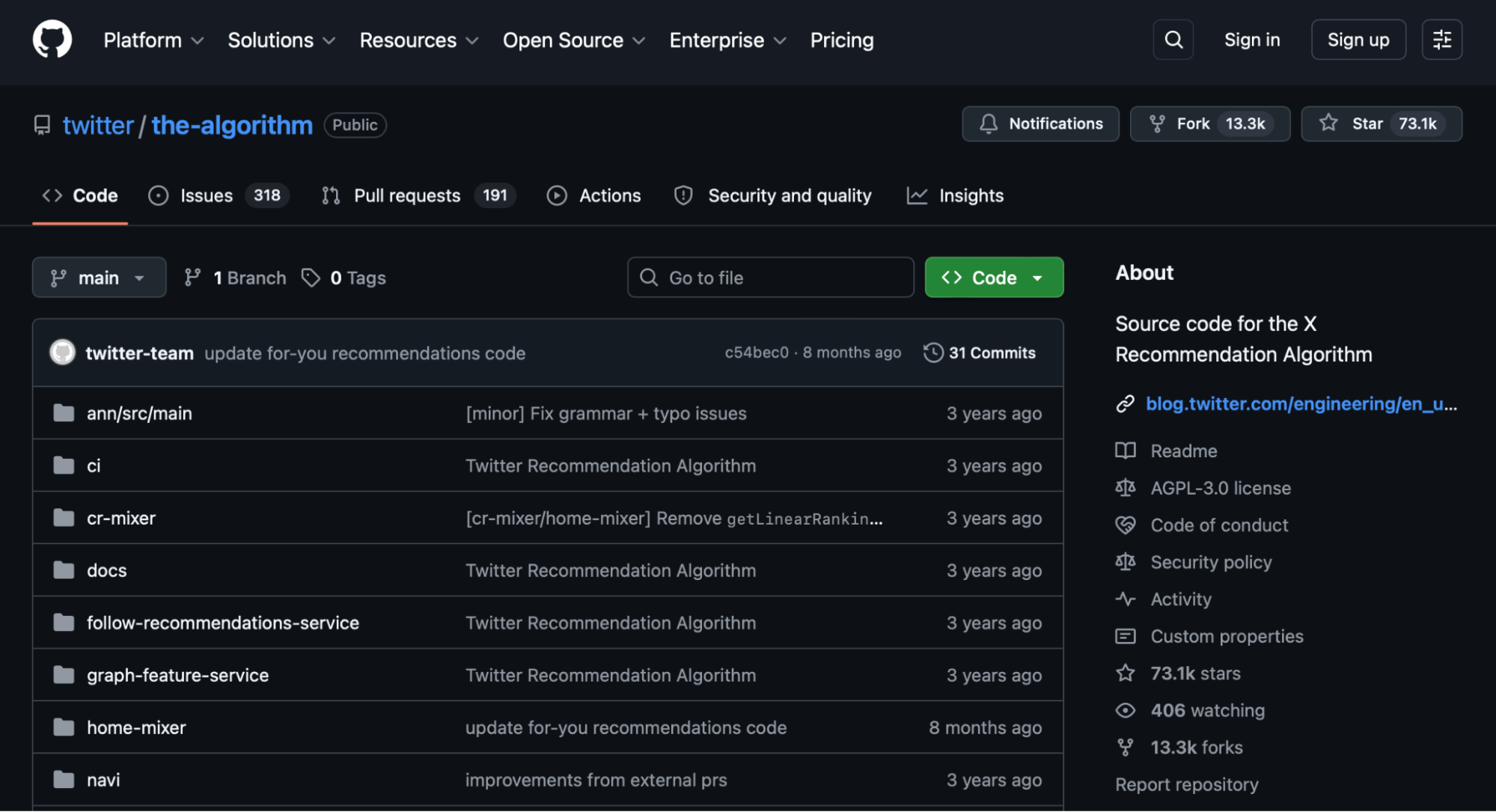This screenshot has height=812, width=1496.
Task: Open the main branch selector dropdown
Action: [99, 278]
